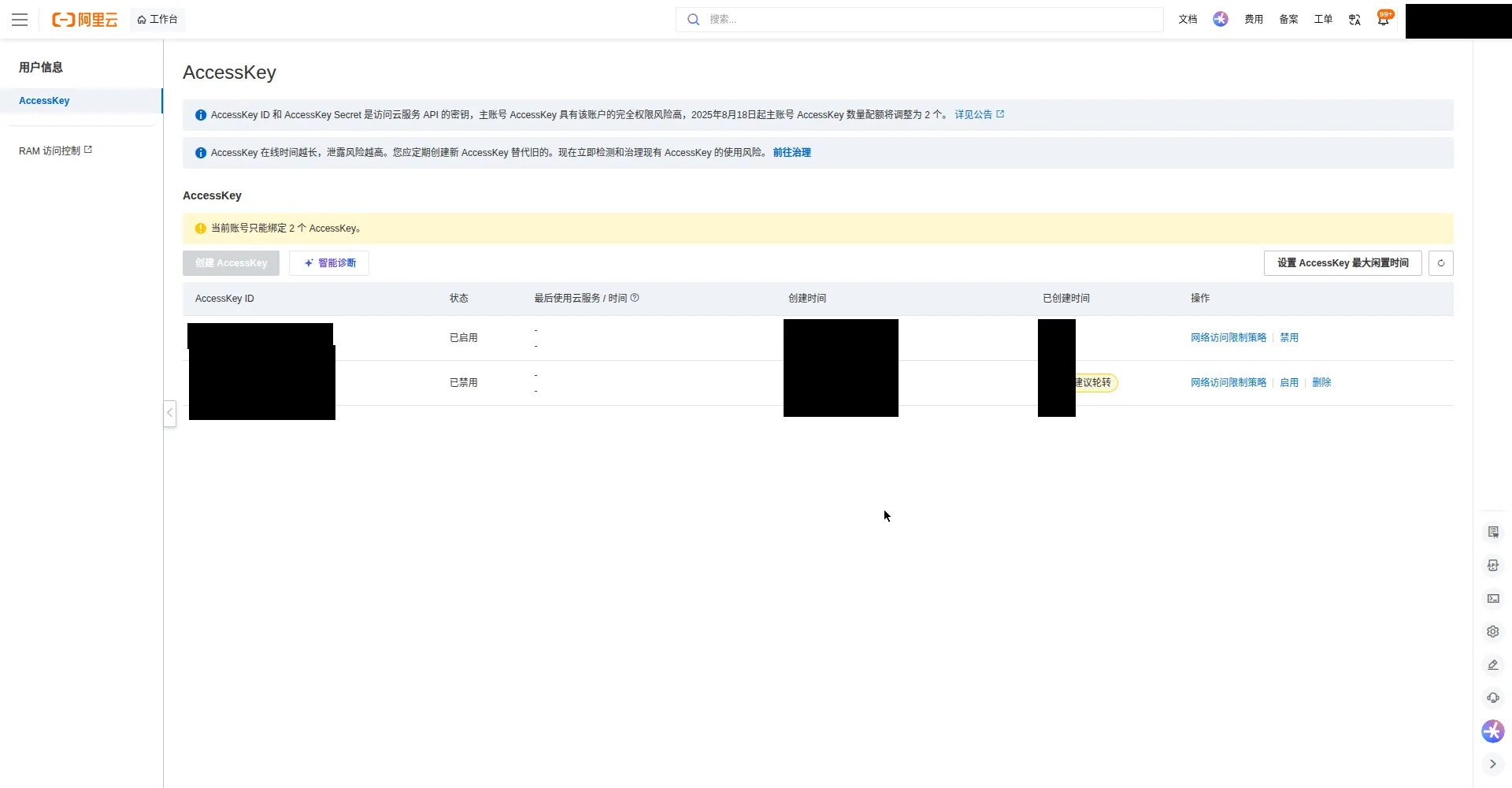This screenshot has height=788, width=1512.
Task: Click the customer support headset icon
Action: [1493, 698]
